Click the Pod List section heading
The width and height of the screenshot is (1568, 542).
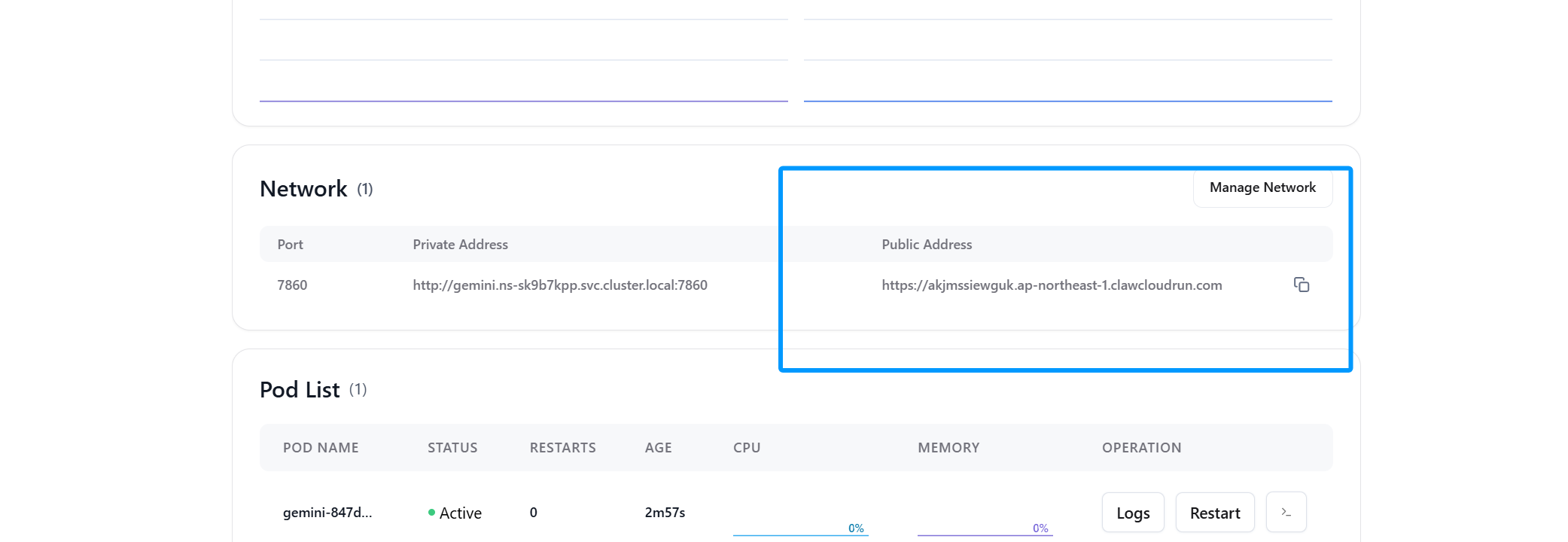coord(300,390)
